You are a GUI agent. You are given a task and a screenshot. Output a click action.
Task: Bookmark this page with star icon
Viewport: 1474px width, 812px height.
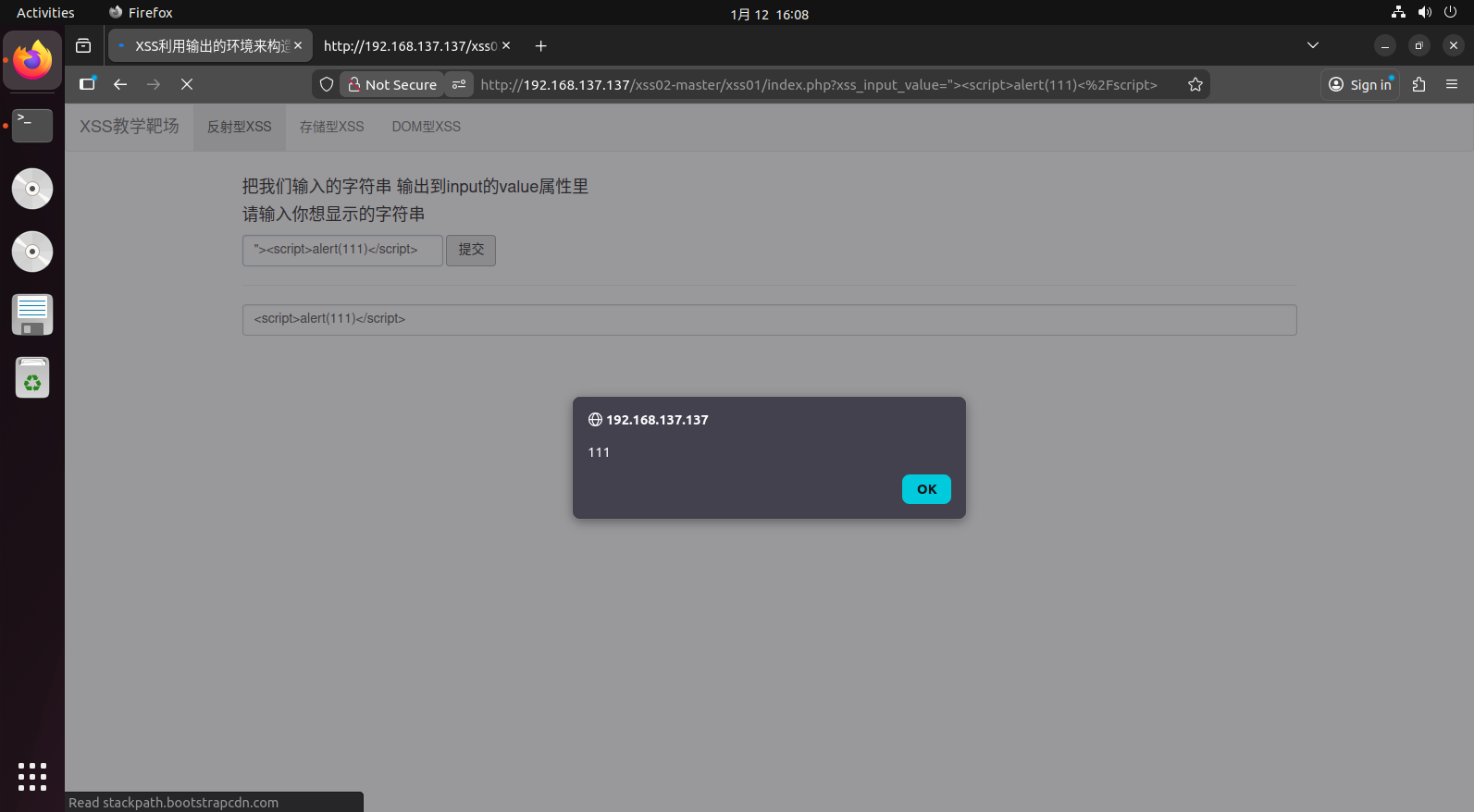click(x=1195, y=84)
